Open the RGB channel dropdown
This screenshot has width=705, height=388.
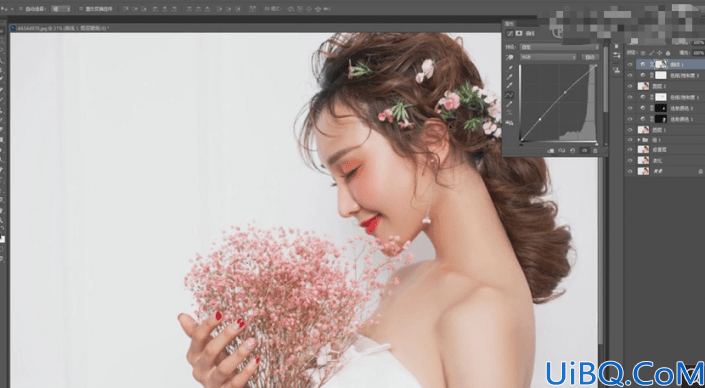click(548, 57)
